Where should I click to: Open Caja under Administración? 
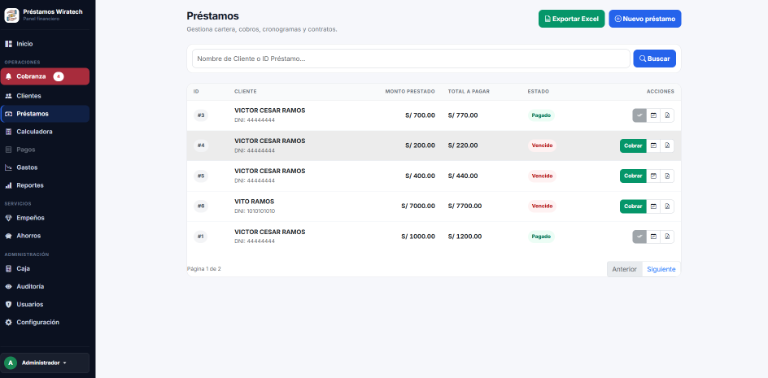(x=45, y=269)
